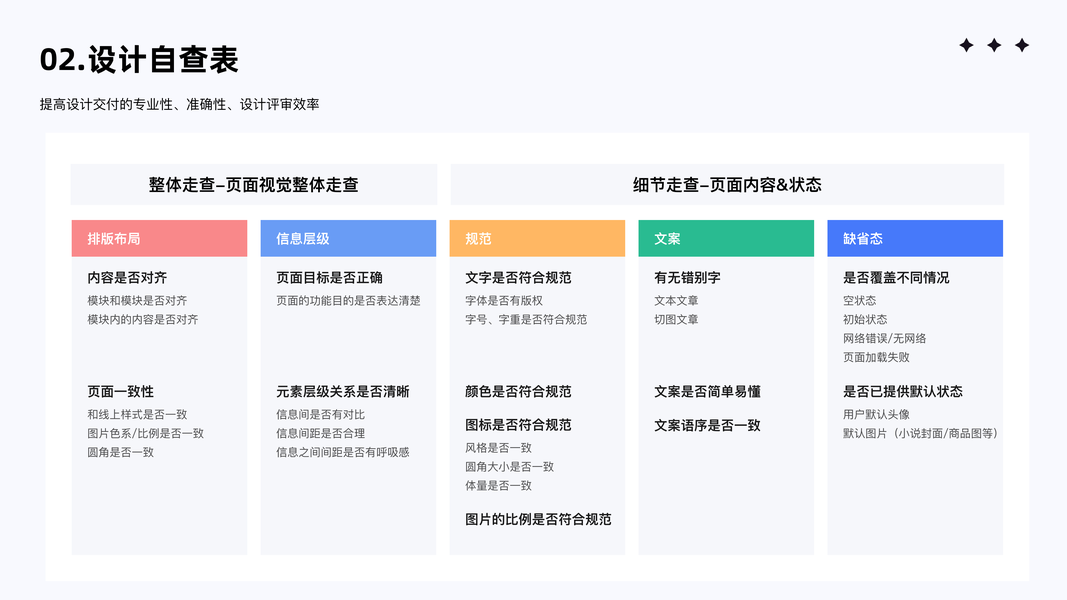Select the 整体走查–页面视觉整体走查 section header
The image size is (1067, 600).
coord(254,185)
